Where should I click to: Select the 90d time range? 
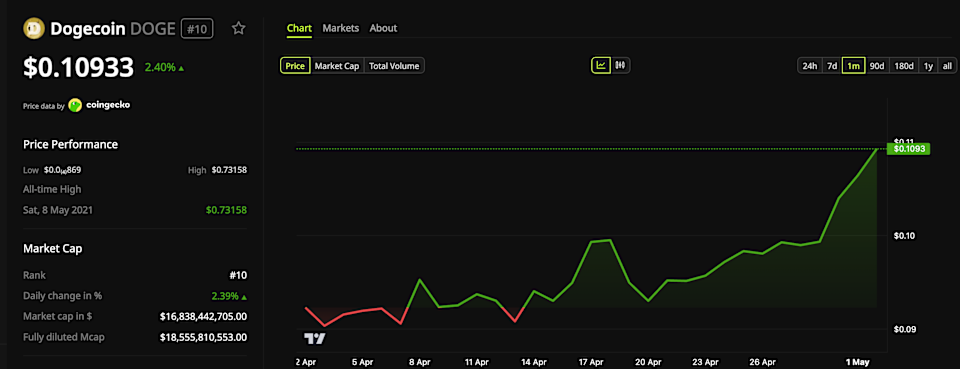click(877, 65)
